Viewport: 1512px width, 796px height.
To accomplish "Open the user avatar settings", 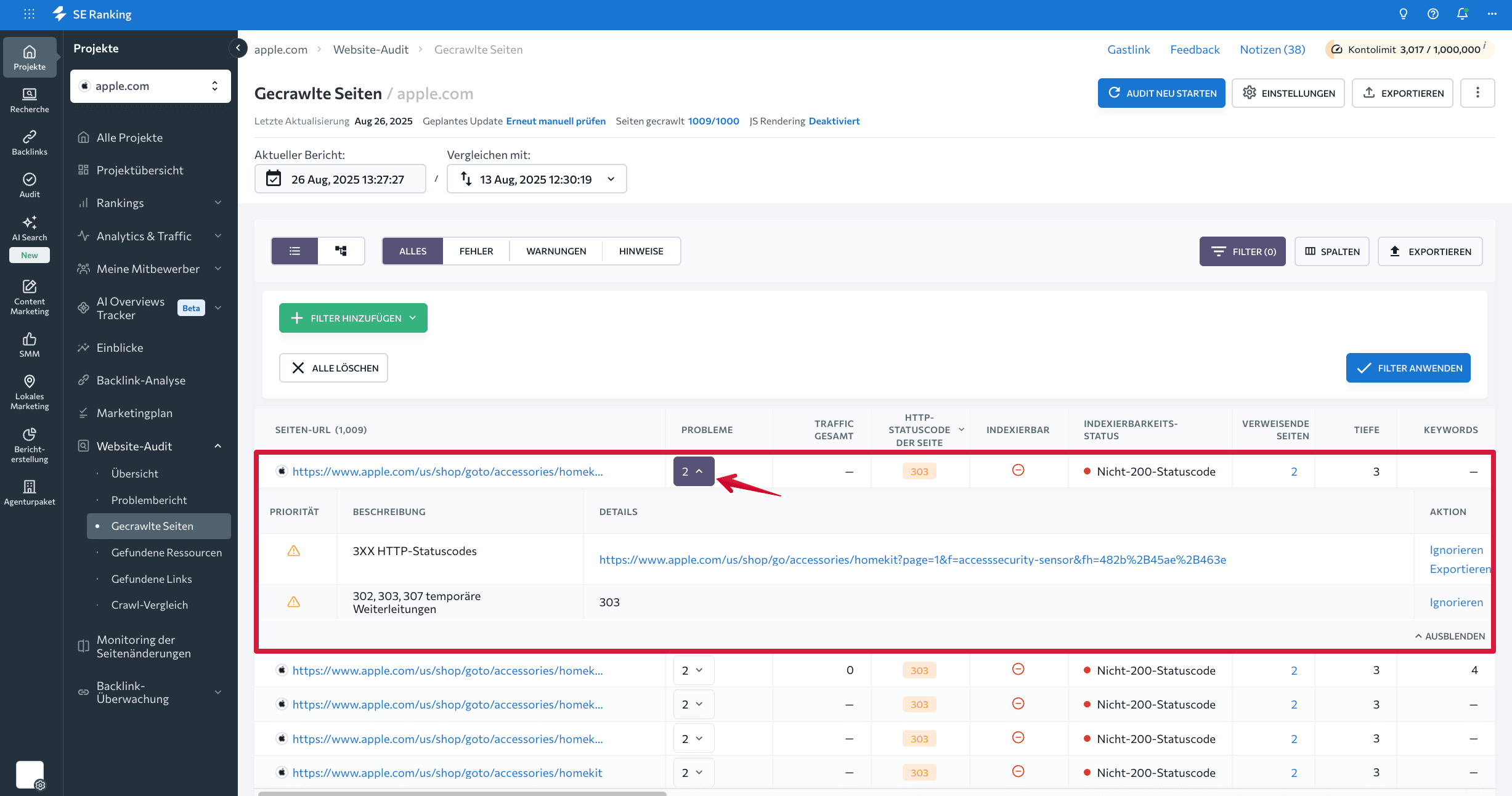I will point(30,775).
